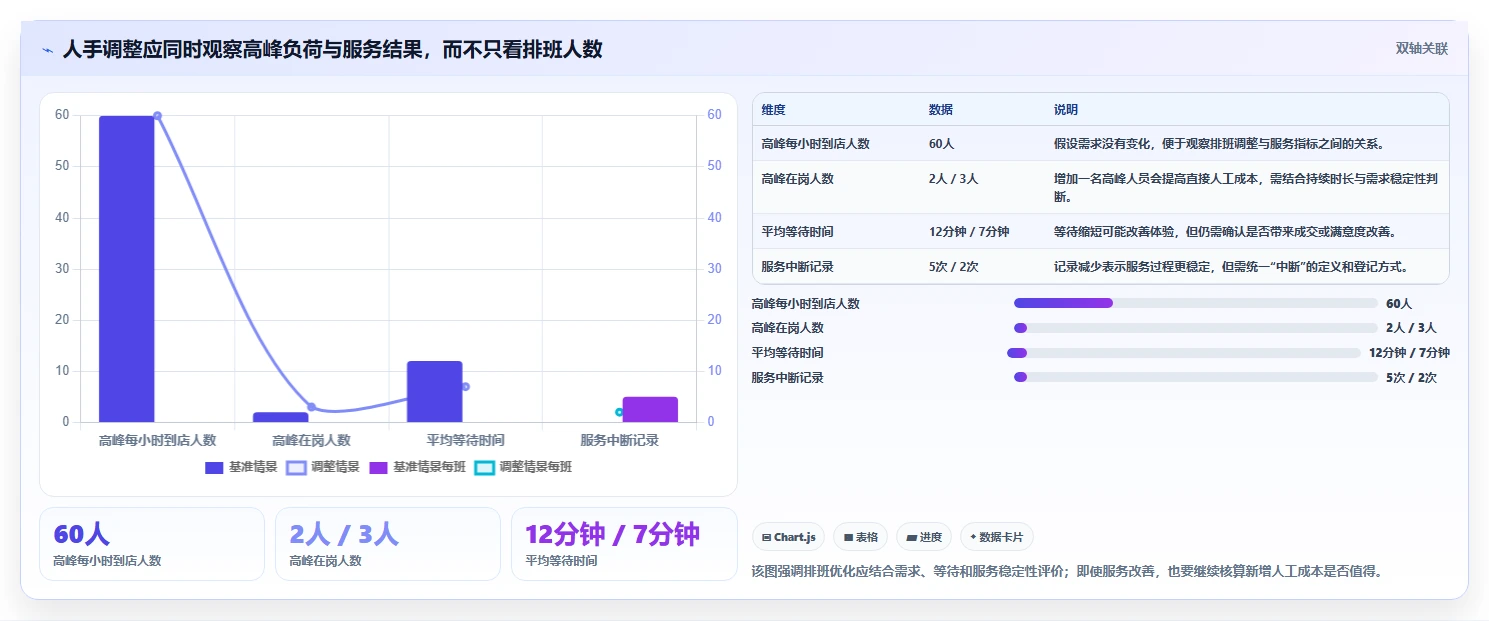Click the 高峰在岗人数 progress bar
The height and width of the screenshot is (621, 1489).
[x=1196, y=328]
